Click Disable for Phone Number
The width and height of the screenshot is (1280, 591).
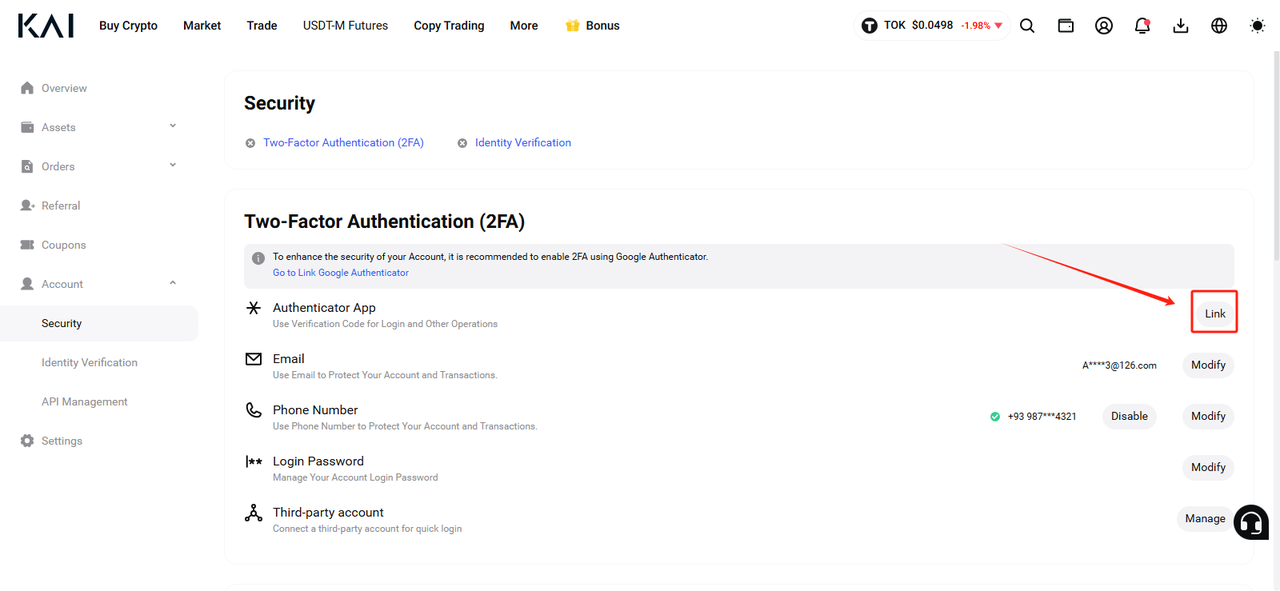(x=1129, y=416)
